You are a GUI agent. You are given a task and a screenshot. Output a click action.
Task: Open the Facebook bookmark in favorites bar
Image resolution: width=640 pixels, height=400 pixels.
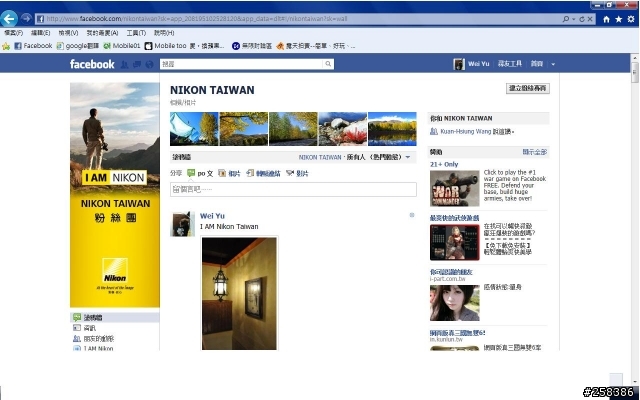[x=33, y=46]
